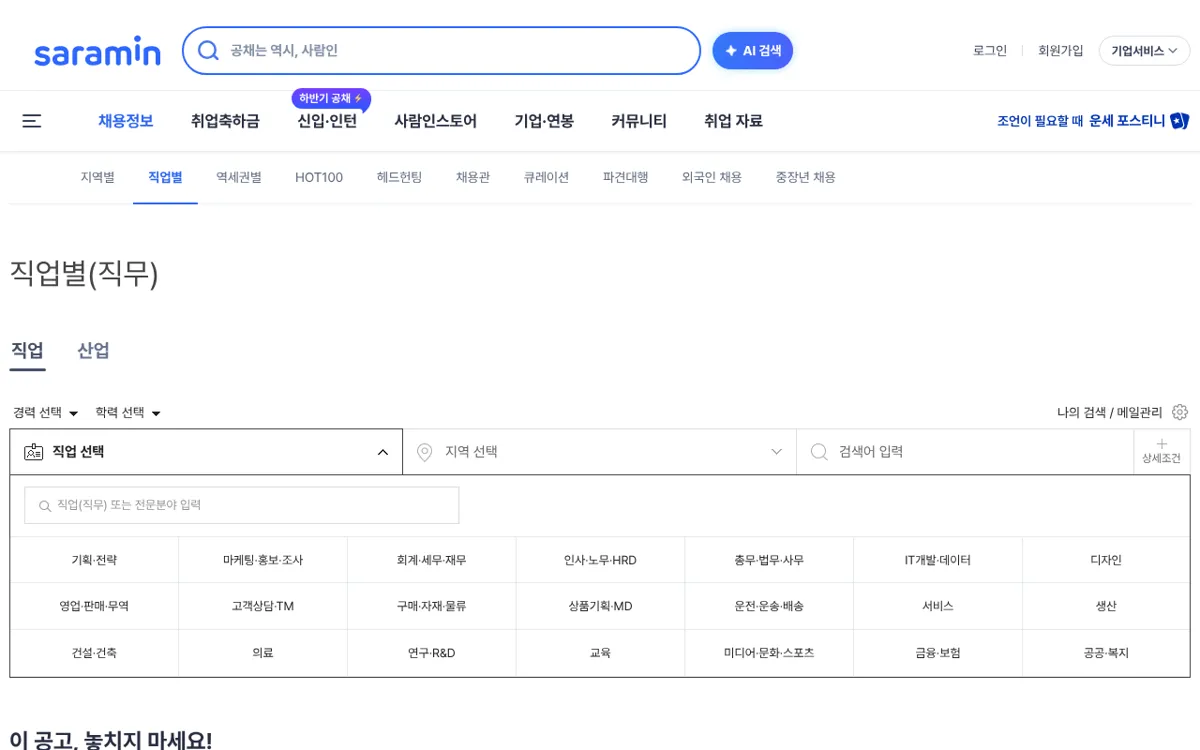This screenshot has width=1200, height=750.
Task: Select 서비스 job category
Action: [938, 606]
